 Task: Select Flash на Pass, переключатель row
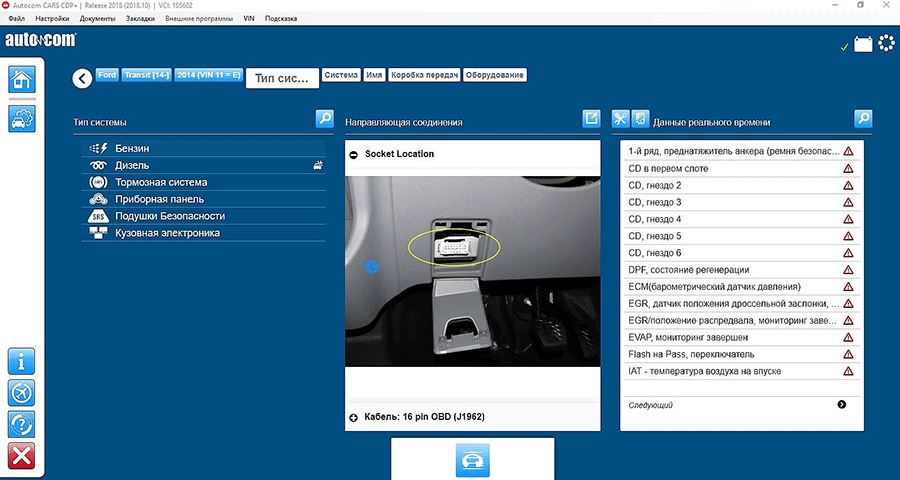(740, 354)
